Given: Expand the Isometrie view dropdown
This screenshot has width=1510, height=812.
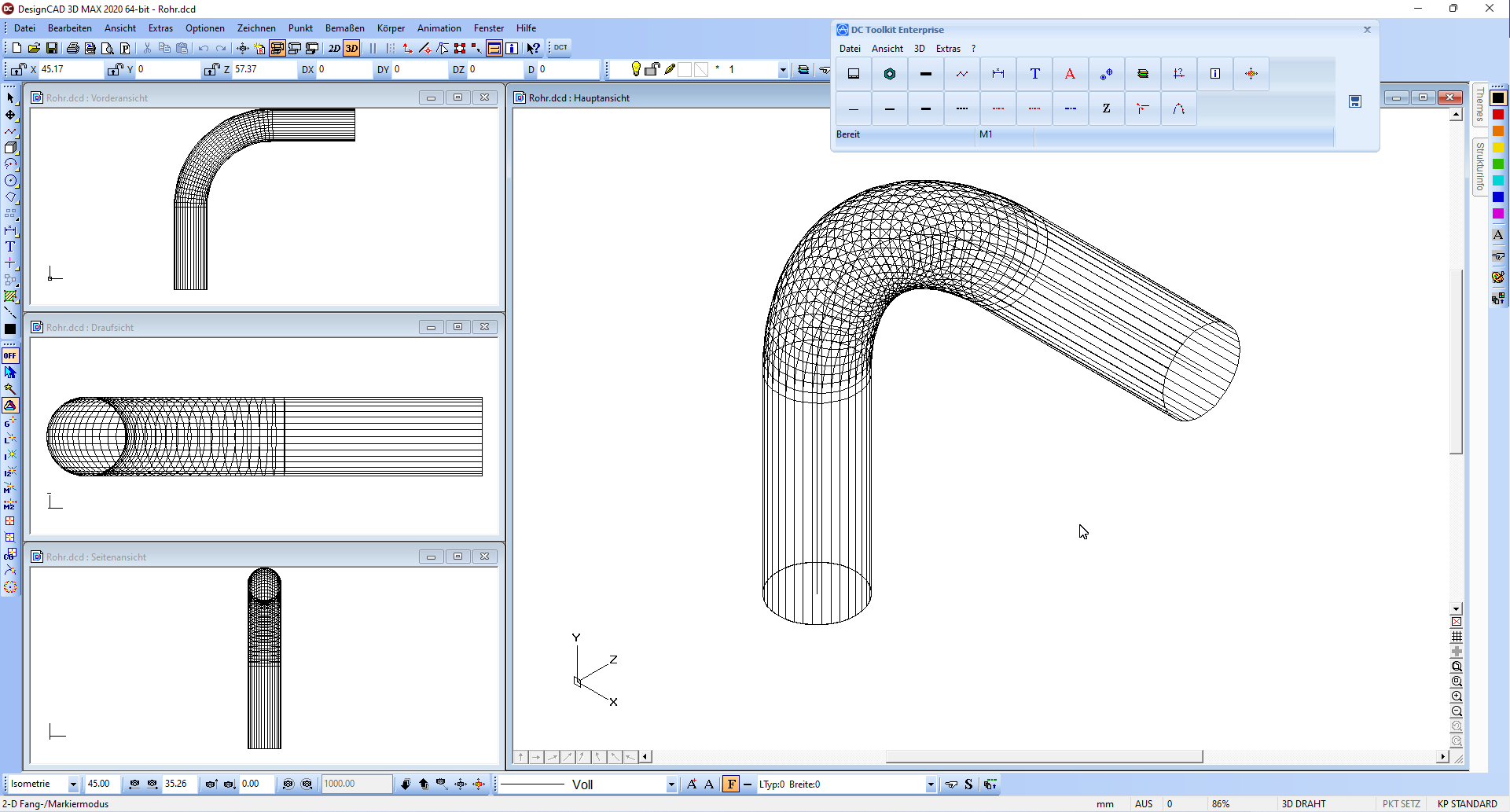Looking at the screenshot, I should (72, 784).
